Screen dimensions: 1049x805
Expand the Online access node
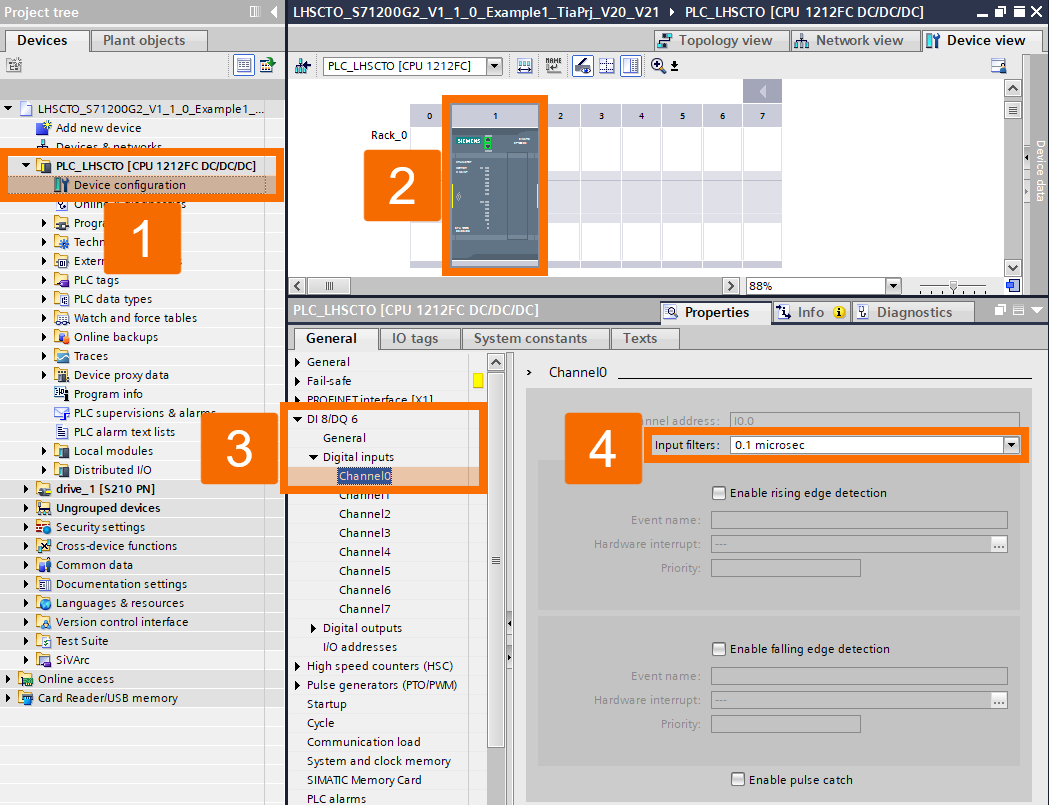pyautogui.click(x=8, y=679)
